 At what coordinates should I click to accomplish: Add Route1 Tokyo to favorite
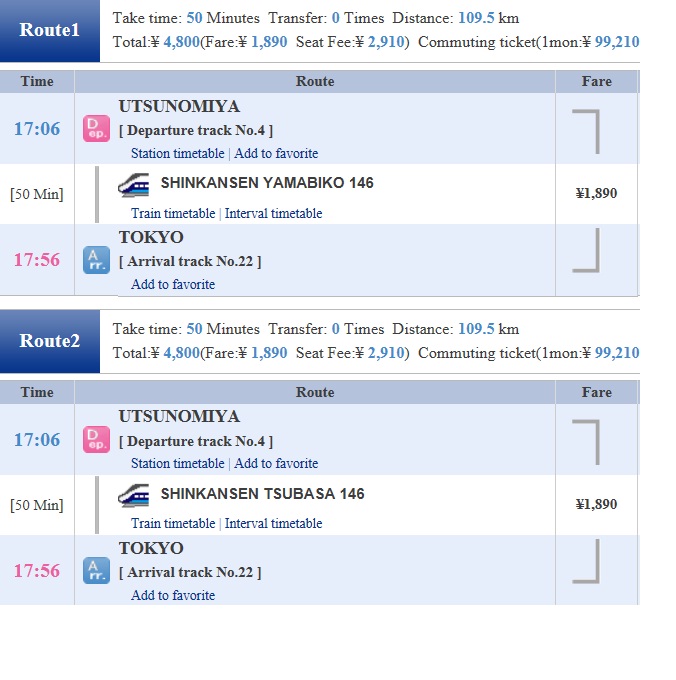coord(173,285)
